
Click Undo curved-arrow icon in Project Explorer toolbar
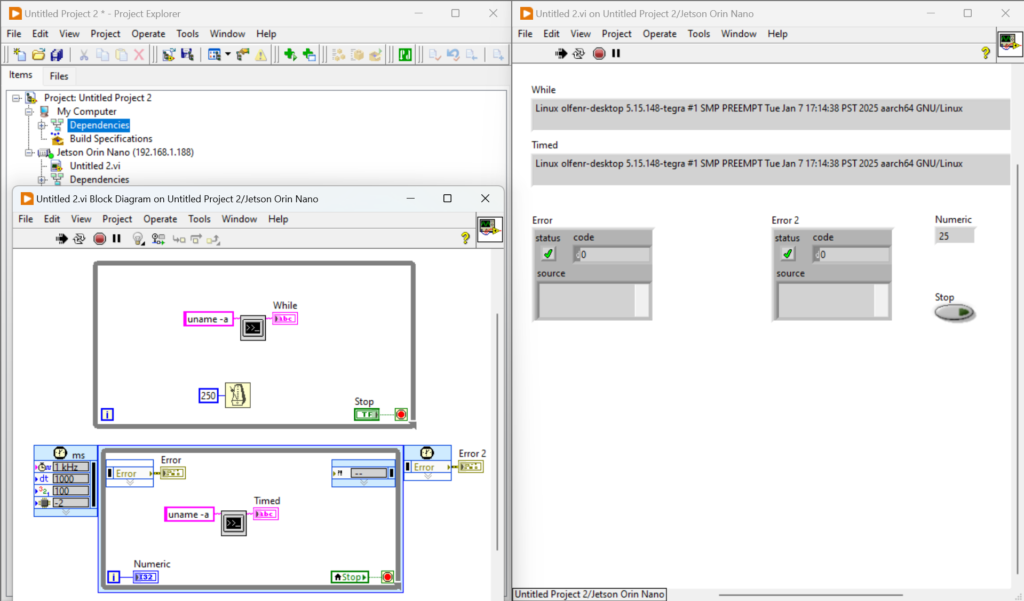pyautogui.click(x=453, y=55)
